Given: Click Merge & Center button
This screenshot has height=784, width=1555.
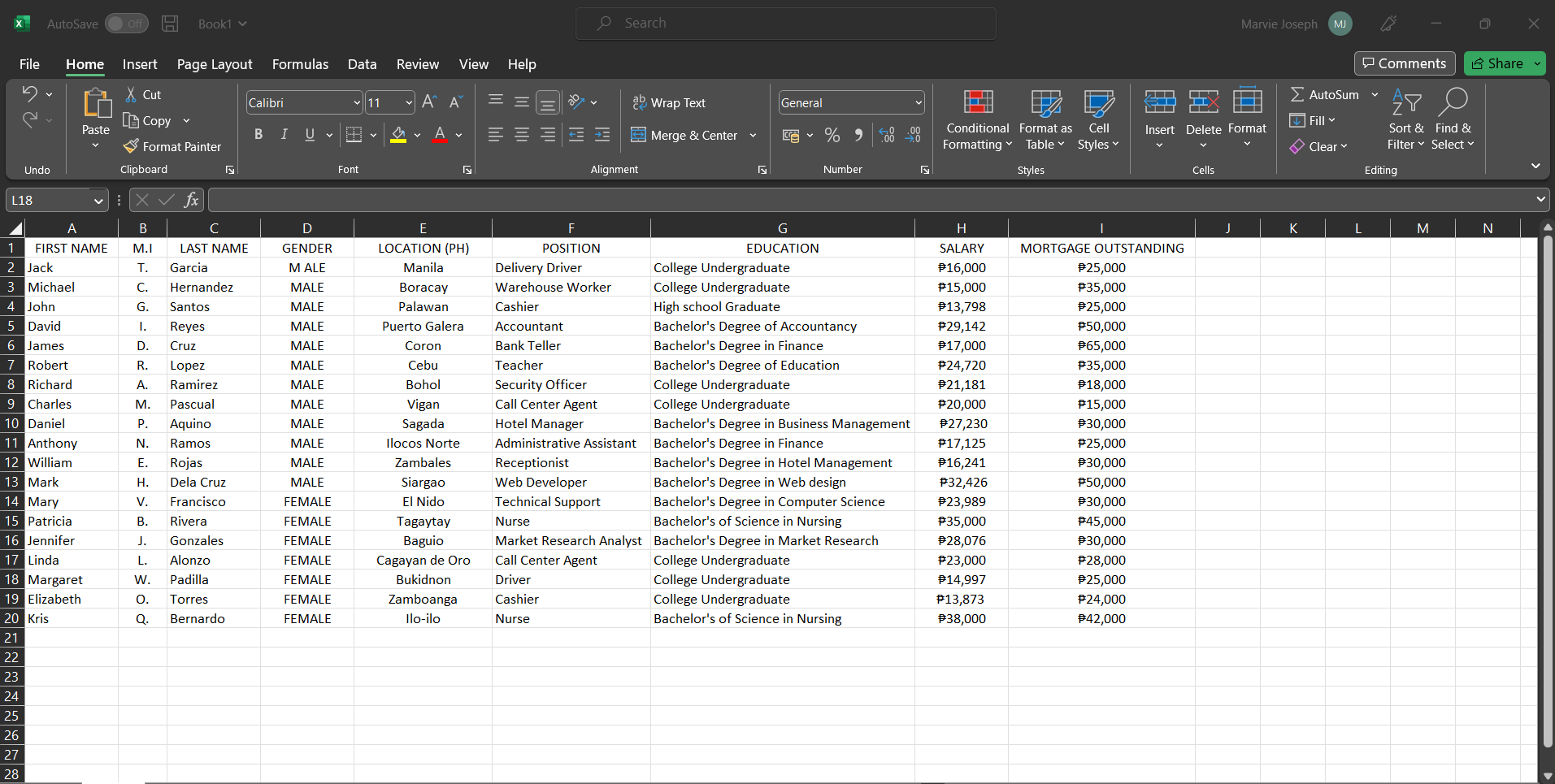Looking at the screenshot, I should click(684, 136).
